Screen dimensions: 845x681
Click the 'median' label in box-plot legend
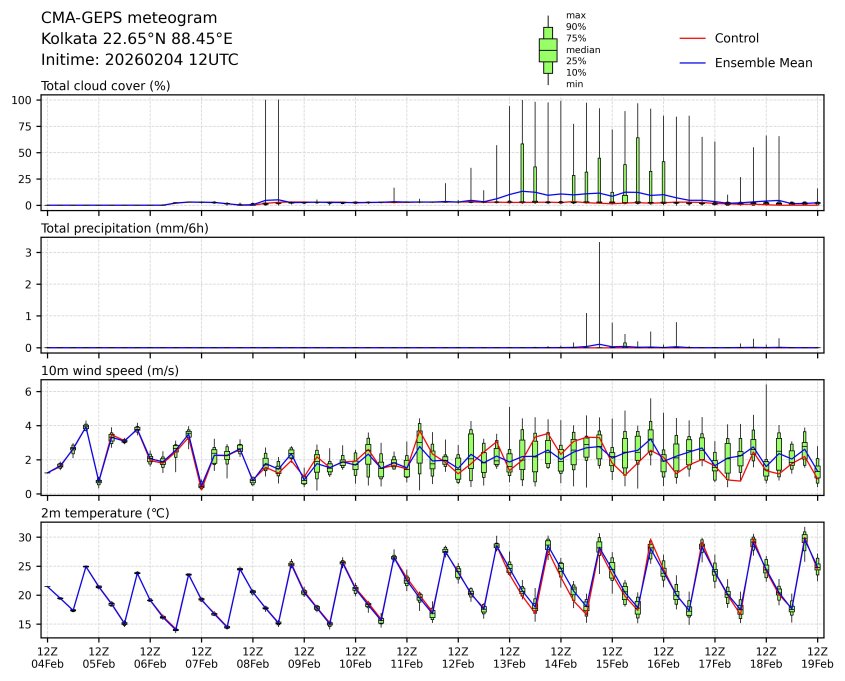[577, 49]
